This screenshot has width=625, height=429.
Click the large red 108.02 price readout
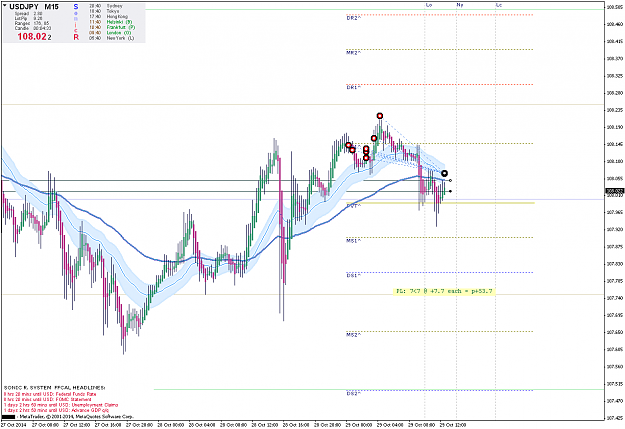pyautogui.click(x=32, y=37)
